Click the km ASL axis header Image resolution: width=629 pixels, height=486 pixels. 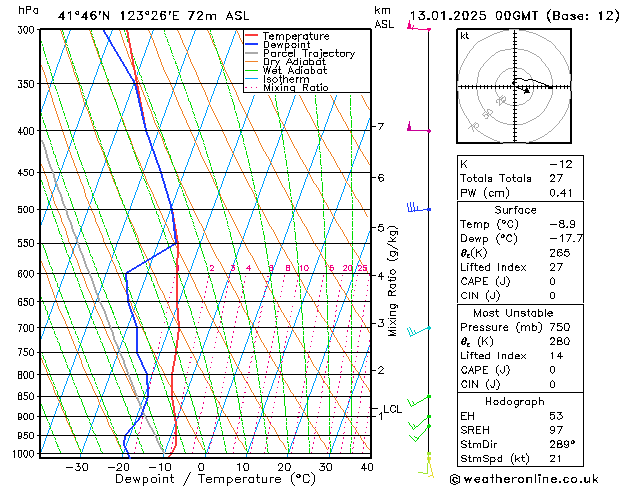point(384,17)
